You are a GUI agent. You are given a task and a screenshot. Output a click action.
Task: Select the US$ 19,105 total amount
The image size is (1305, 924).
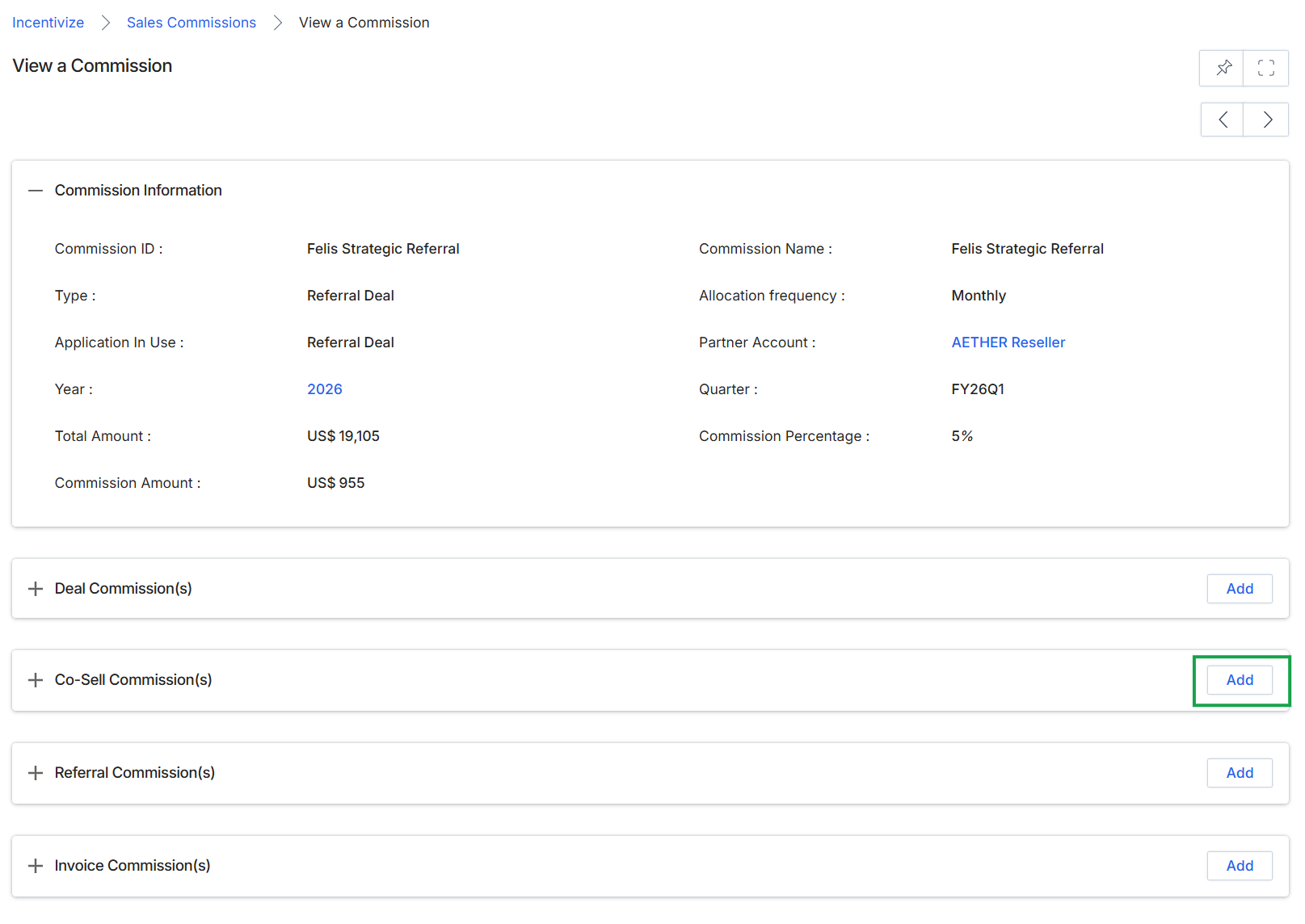click(343, 436)
